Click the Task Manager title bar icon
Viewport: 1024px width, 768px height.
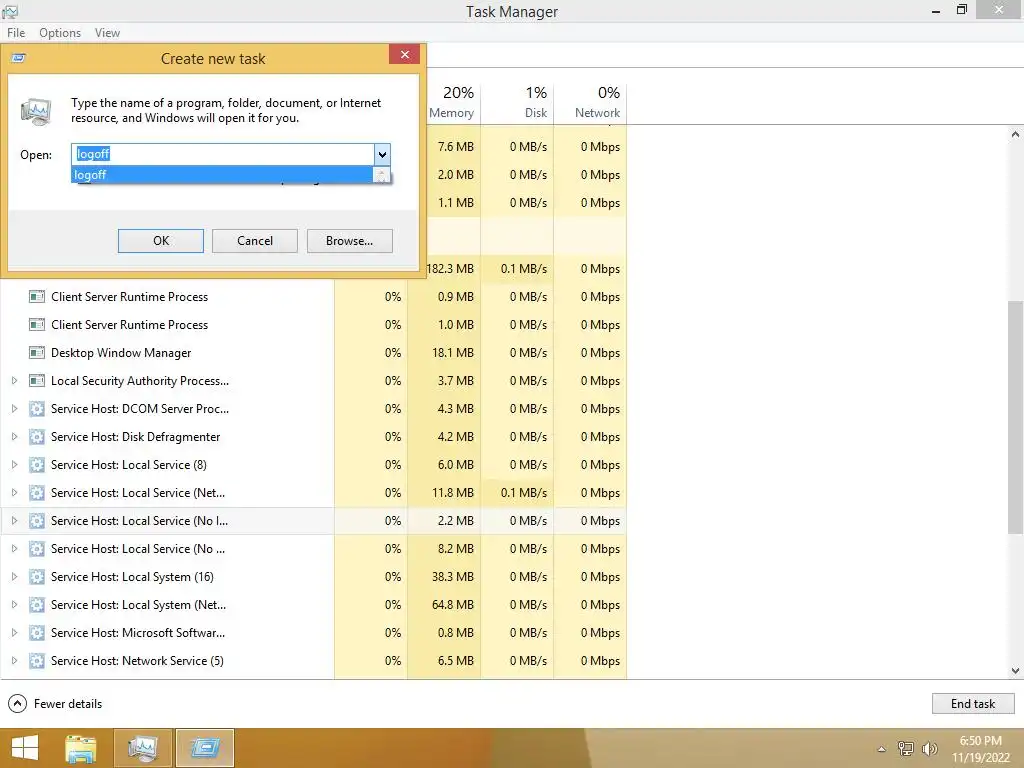10,11
